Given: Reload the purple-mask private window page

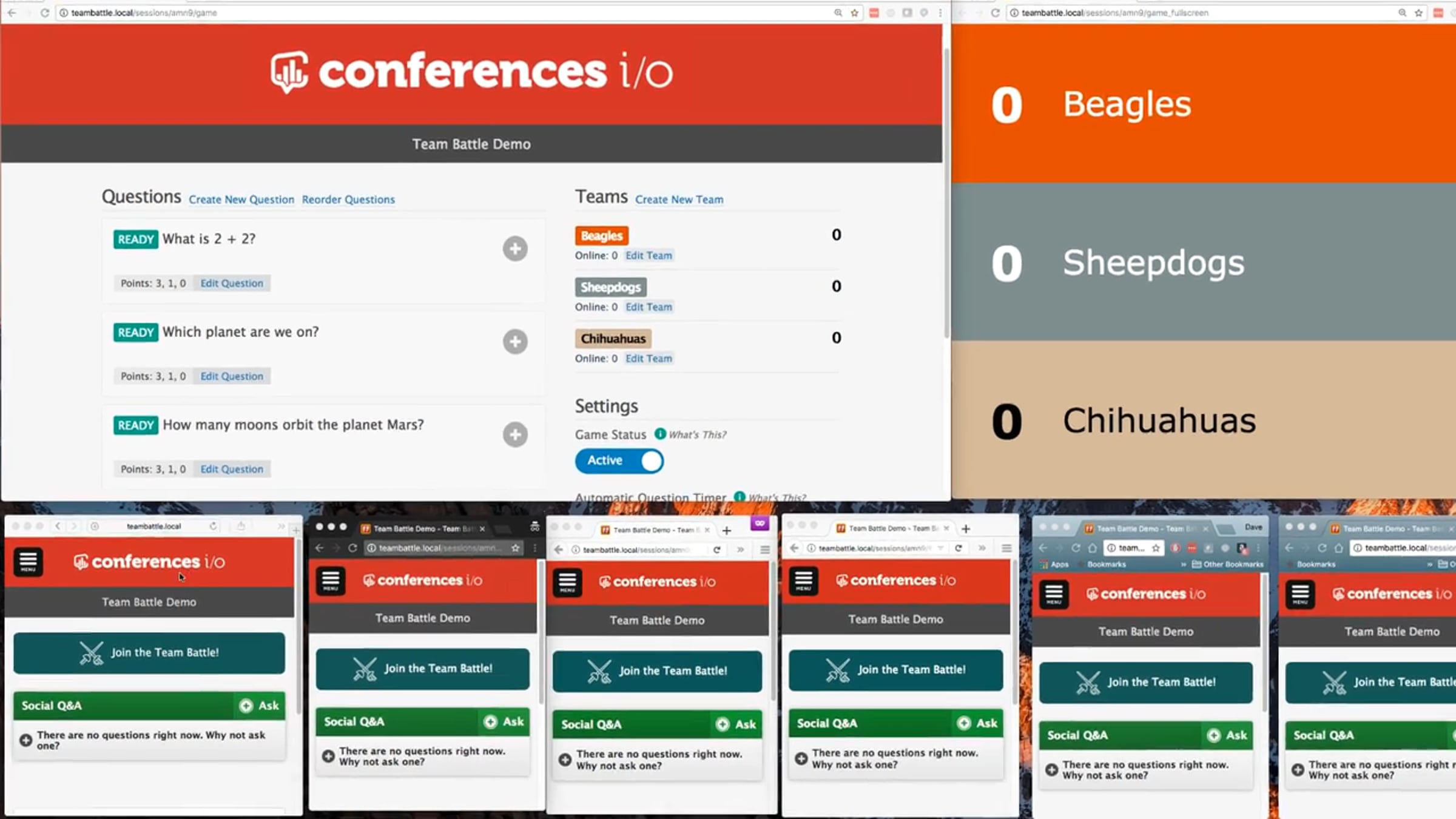Looking at the screenshot, I should pyautogui.click(x=716, y=550).
